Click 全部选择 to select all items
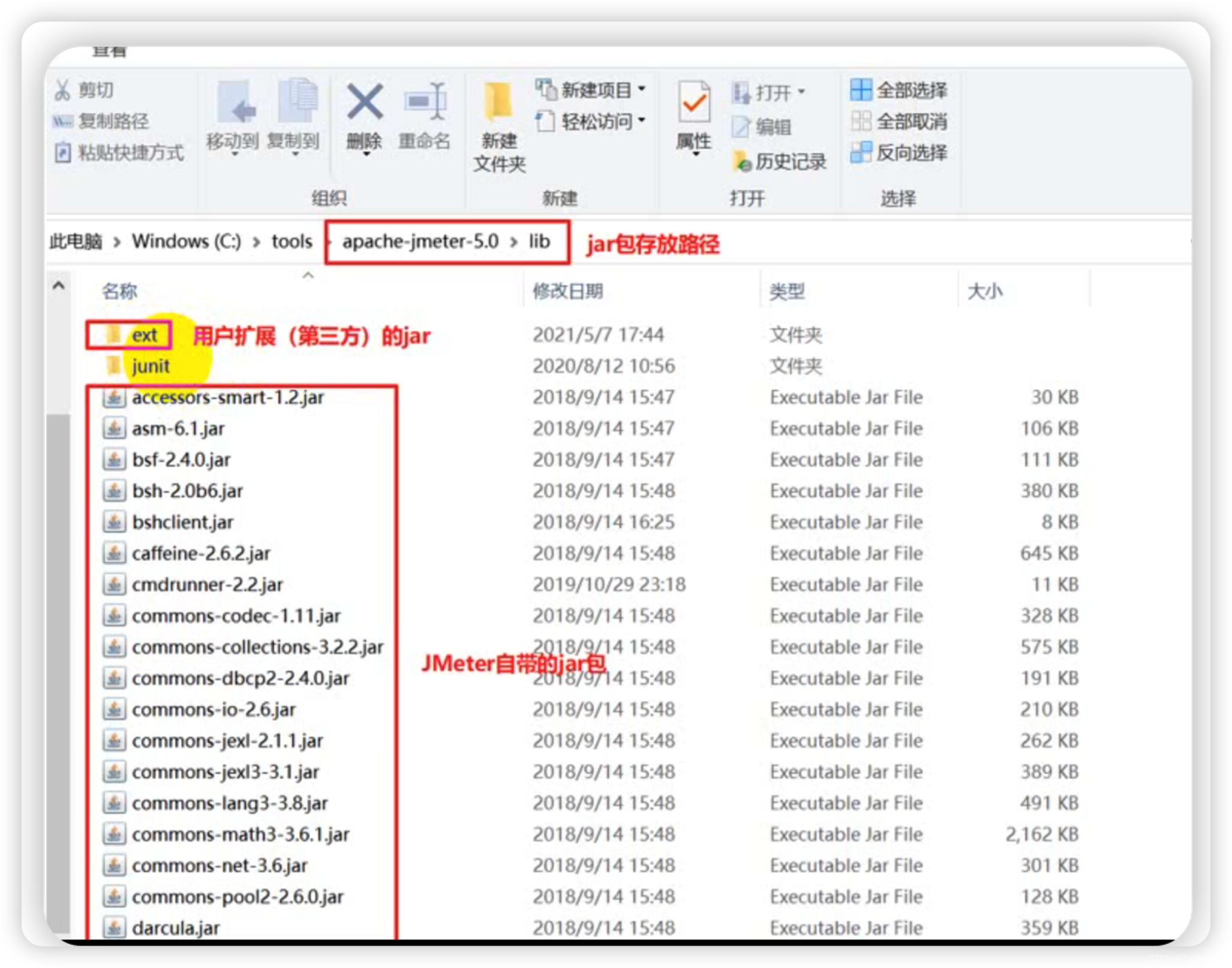Viewport: 1232px width, 968px height. tap(896, 89)
